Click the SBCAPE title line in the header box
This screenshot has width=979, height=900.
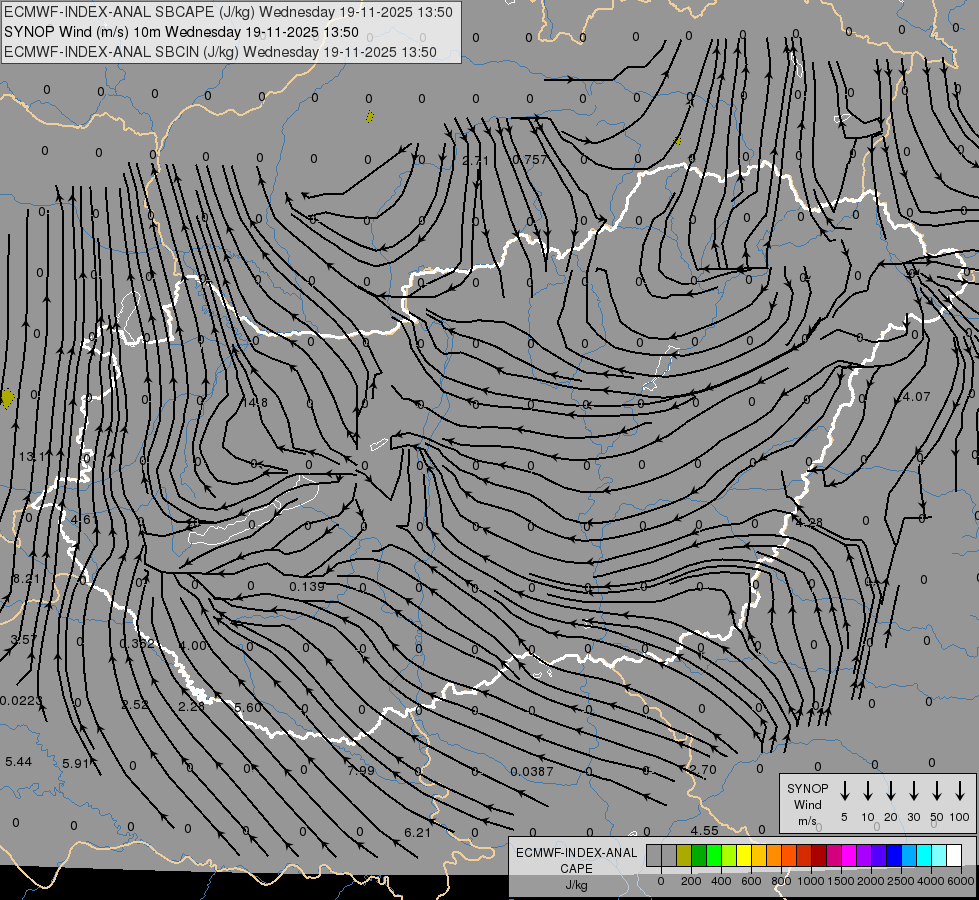tap(228, 12)
